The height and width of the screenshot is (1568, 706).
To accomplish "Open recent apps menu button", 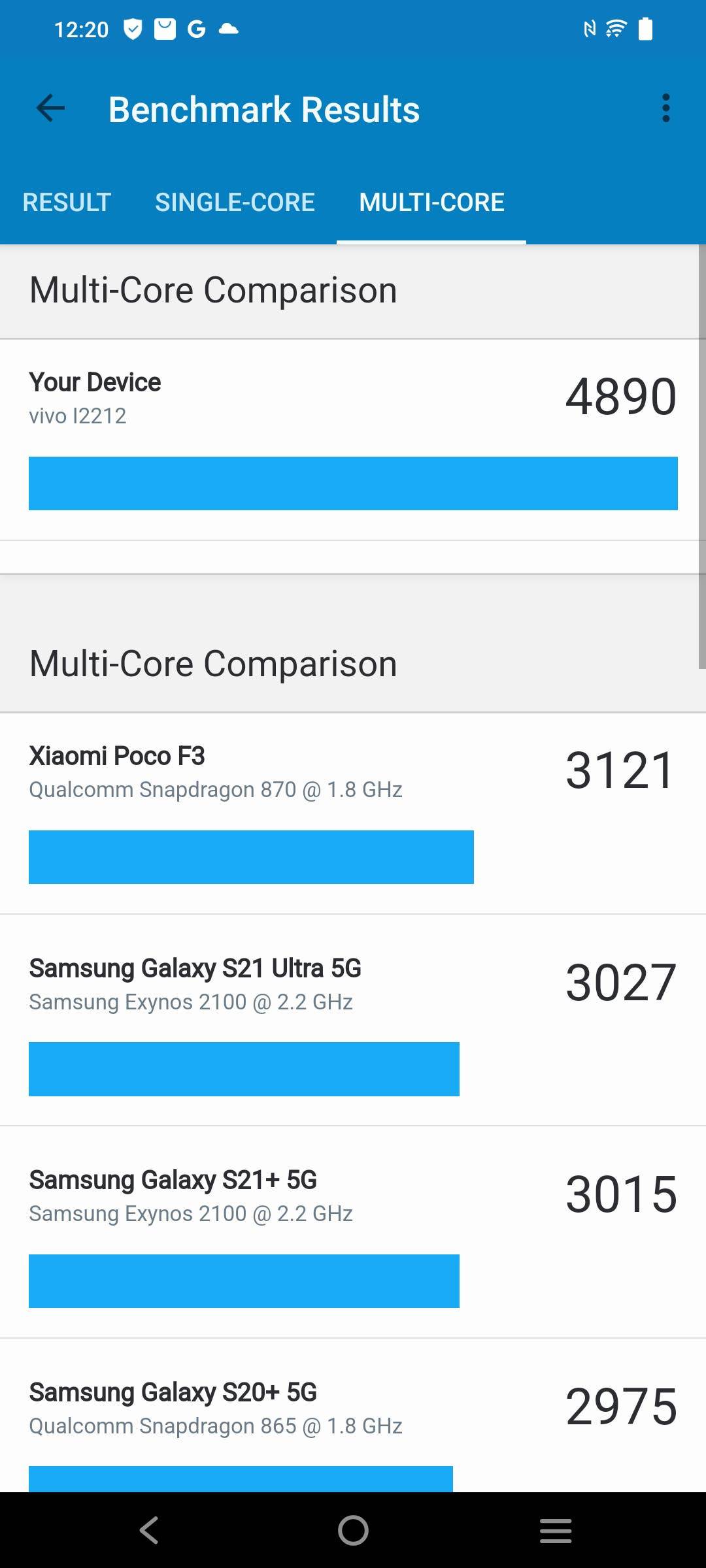I will [x=556, y=1530].
